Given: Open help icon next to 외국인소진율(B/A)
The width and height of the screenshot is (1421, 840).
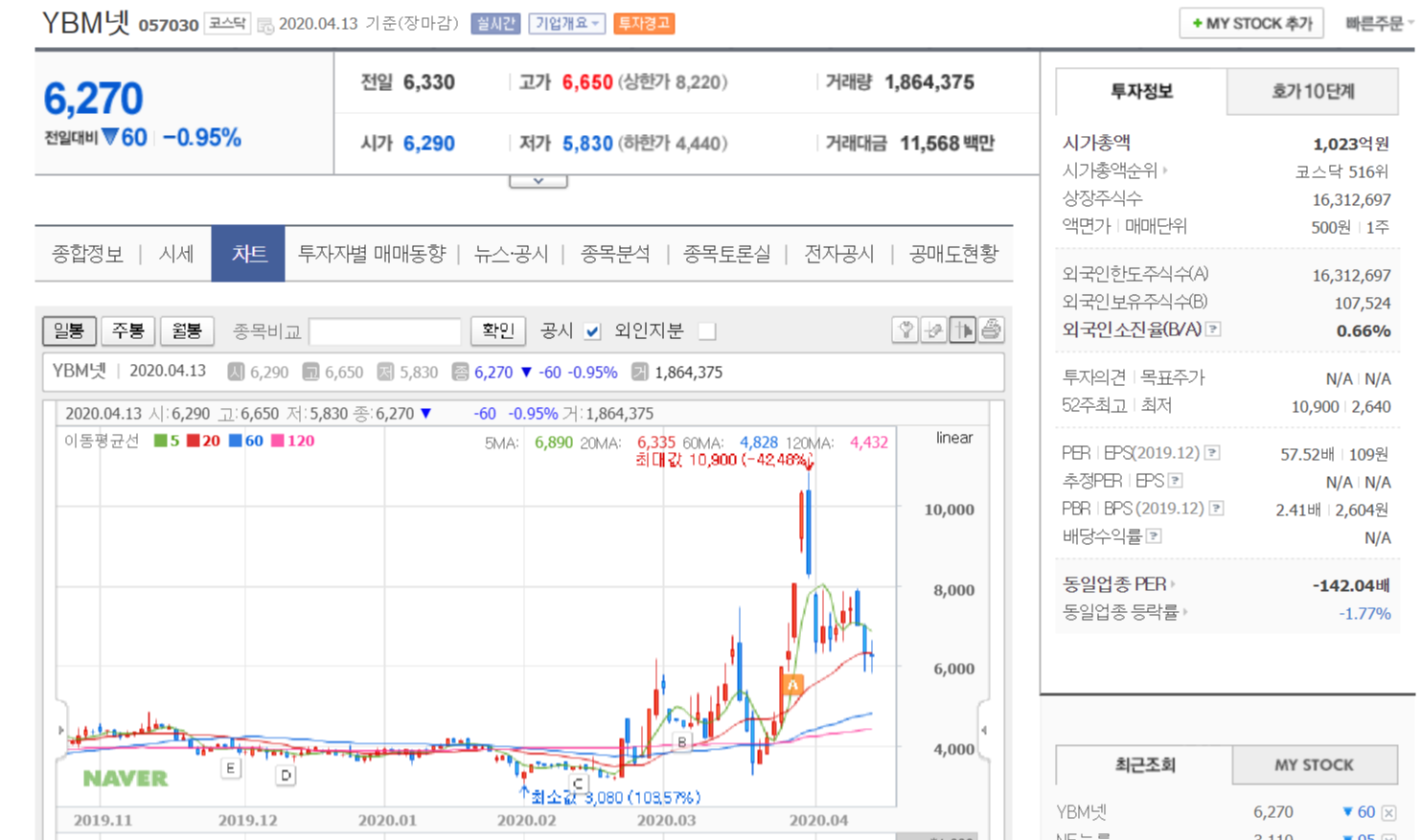Looking at the screenshot, I should [1213, 329].
